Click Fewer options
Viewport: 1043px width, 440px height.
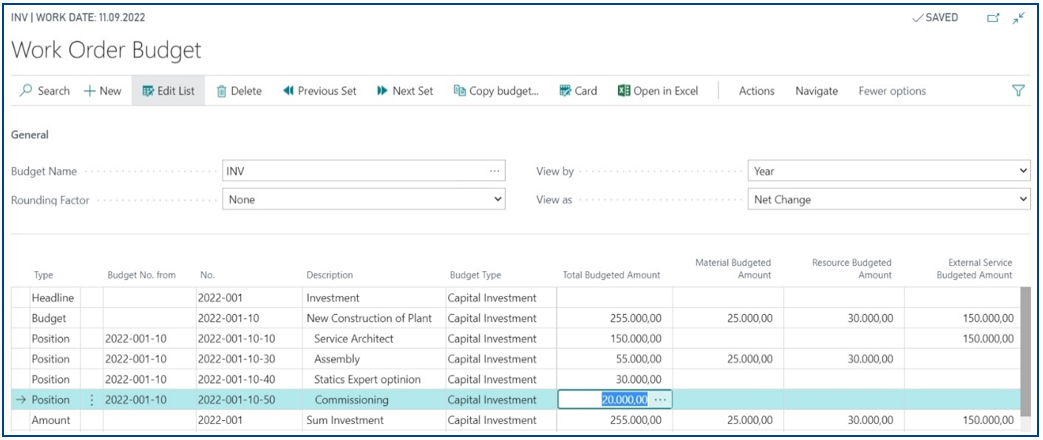(x=892, y=91)
